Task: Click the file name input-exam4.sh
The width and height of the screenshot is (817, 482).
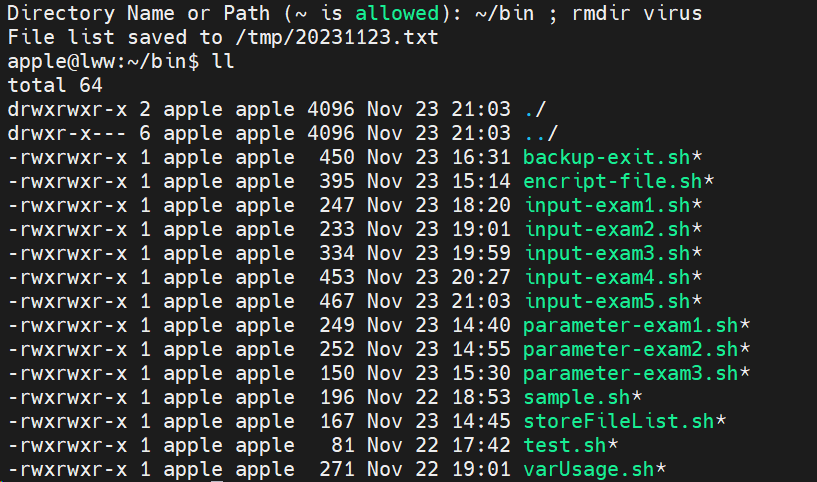Action: tap(606, 277)
